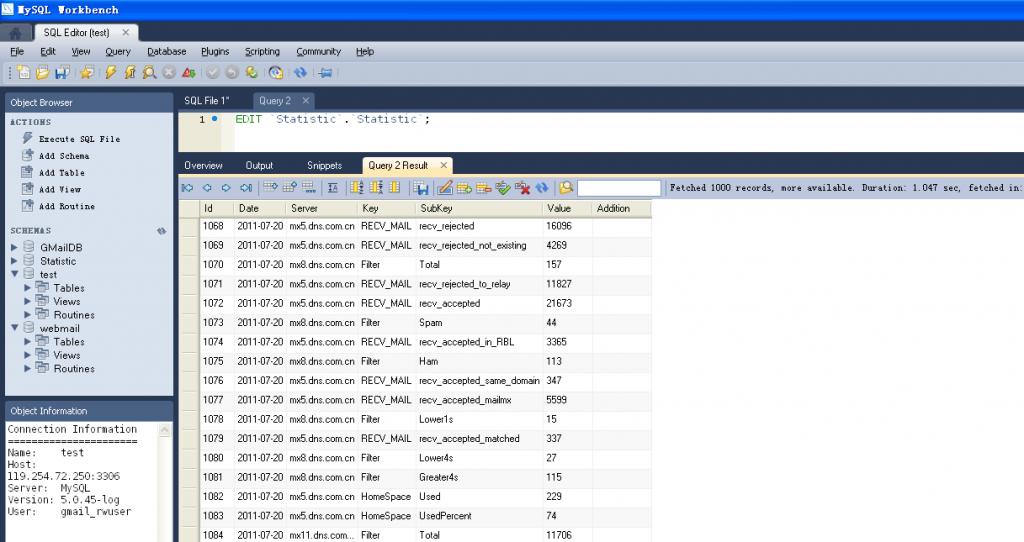Toggle wrap cell text icon in result toolbar
This screenshot has width=1024, height=542.
pyautogui.click(x=332, y=188)
